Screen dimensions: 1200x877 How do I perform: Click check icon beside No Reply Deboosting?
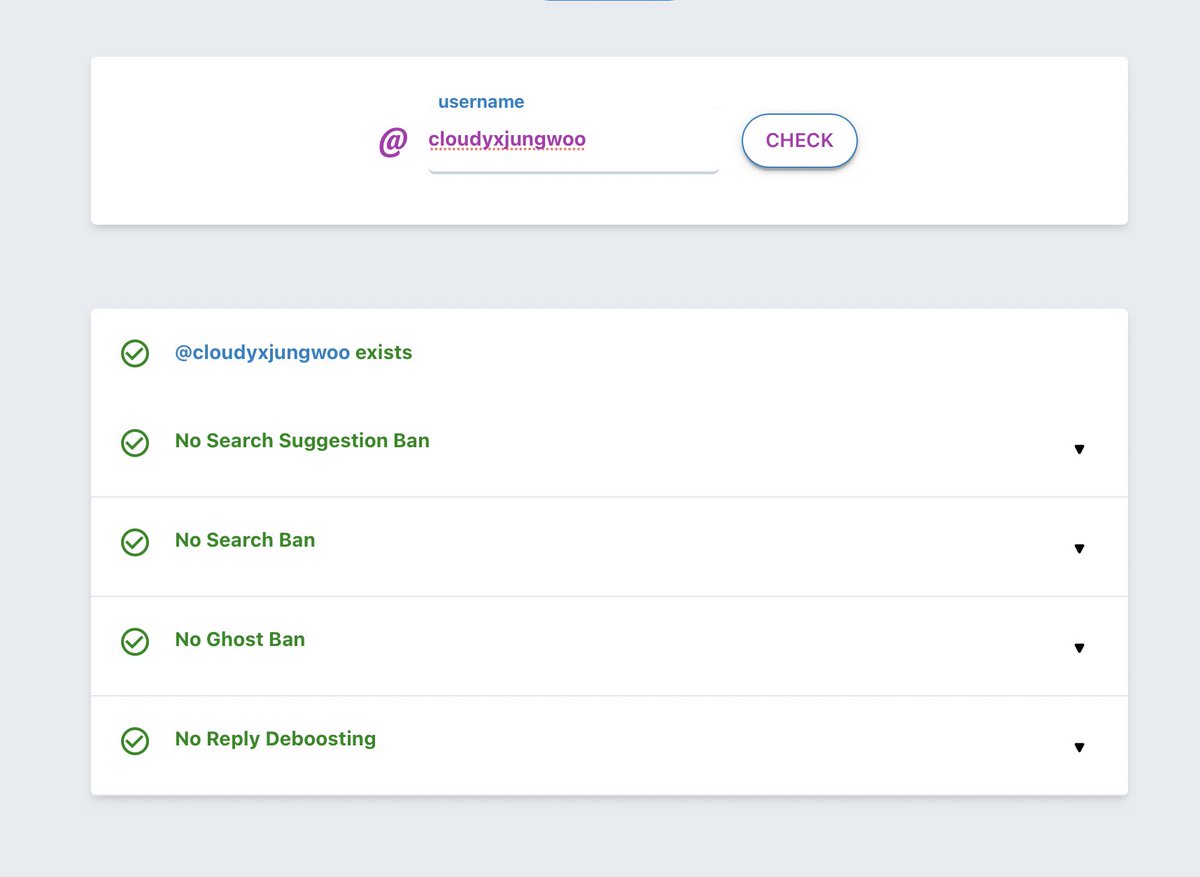click(x=135, y=741)
